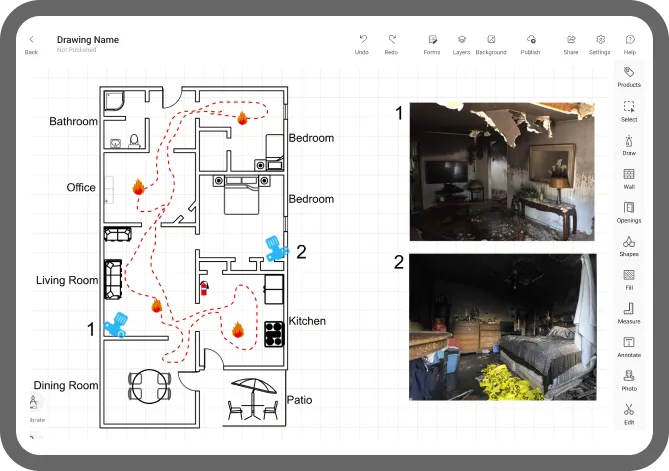Select the flame icon in the Kitchen
669x471 pixels.
click(x=238, y=330)
